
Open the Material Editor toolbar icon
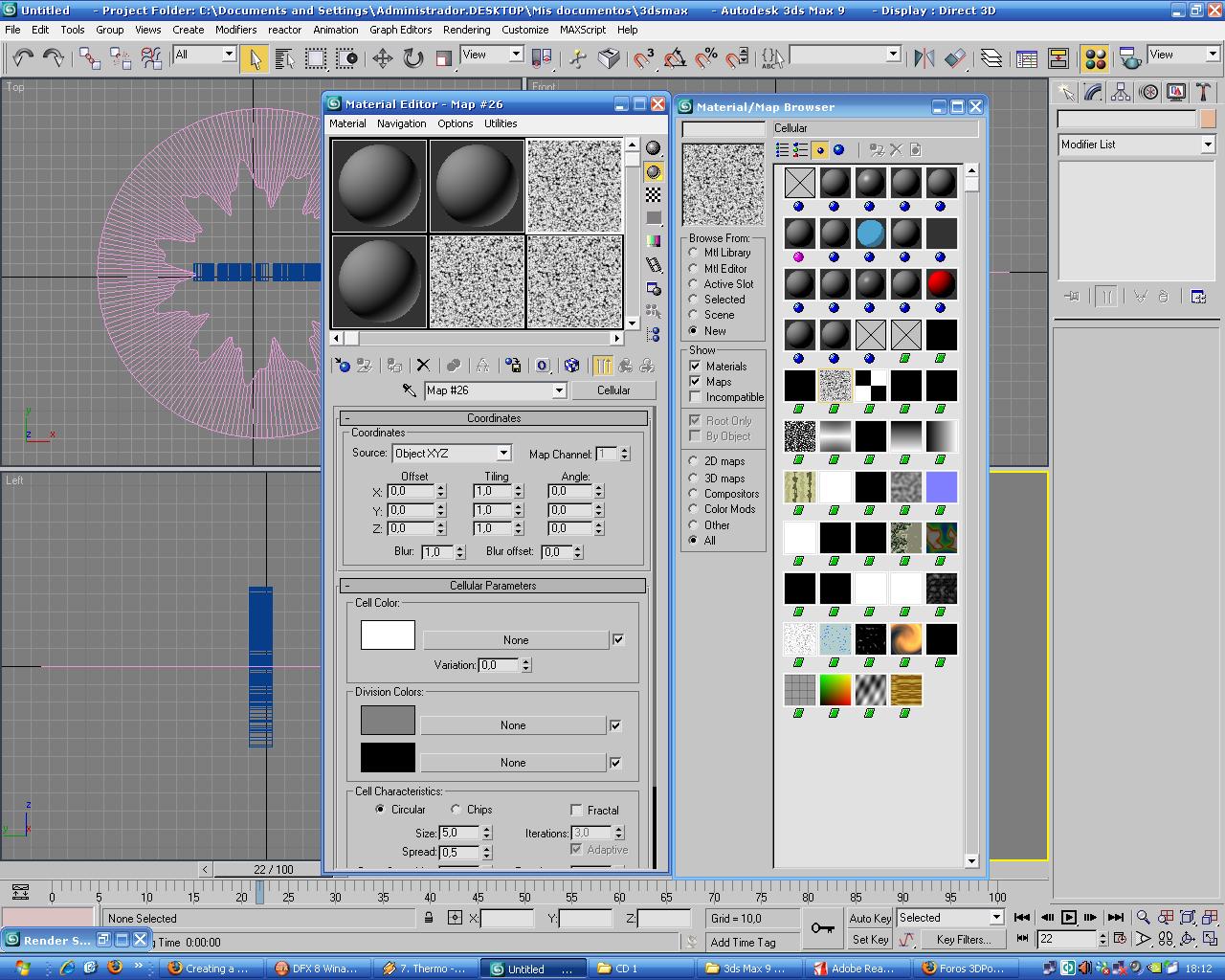click(1096, 58)
